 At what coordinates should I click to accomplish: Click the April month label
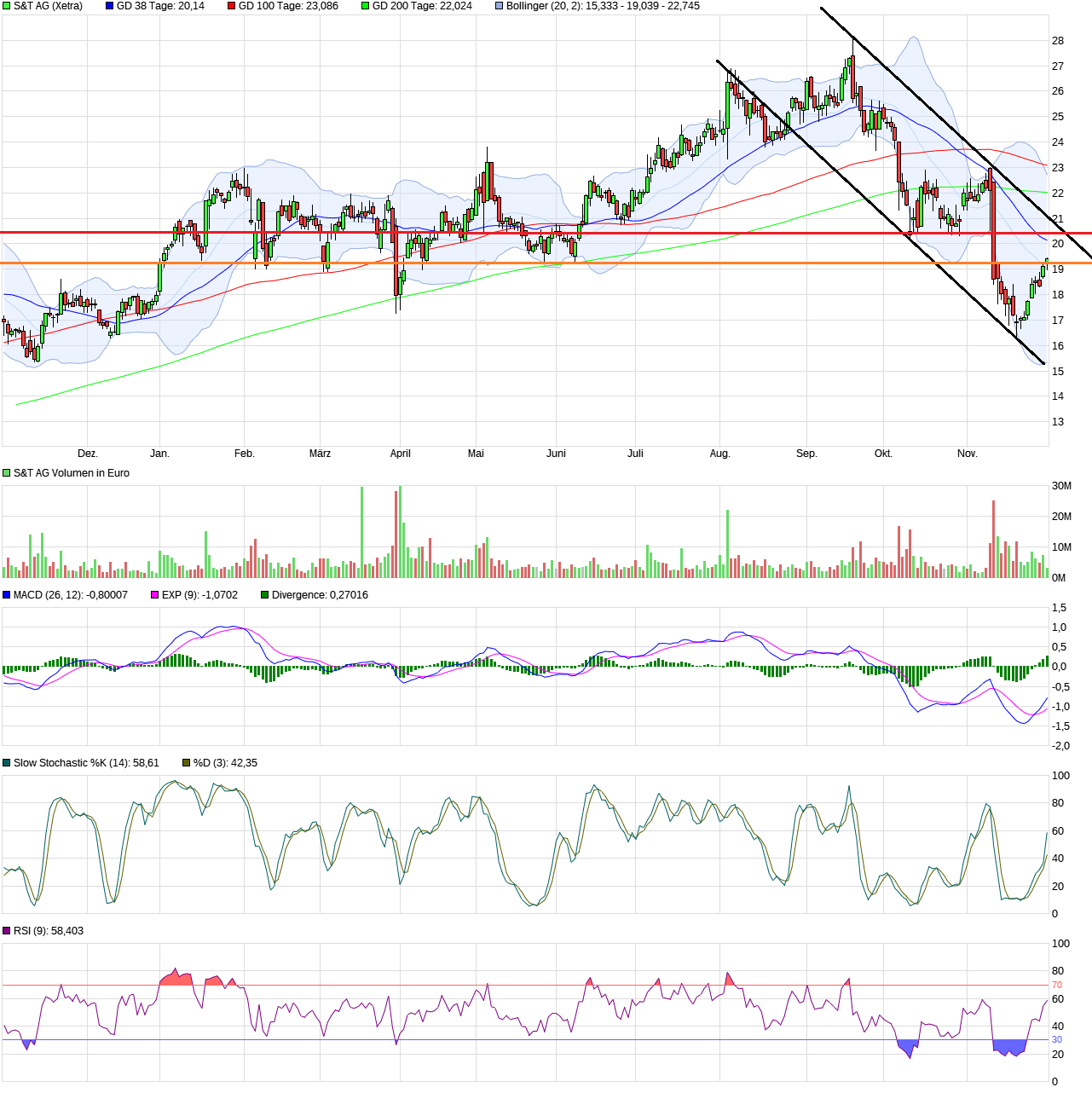point(400,454)
